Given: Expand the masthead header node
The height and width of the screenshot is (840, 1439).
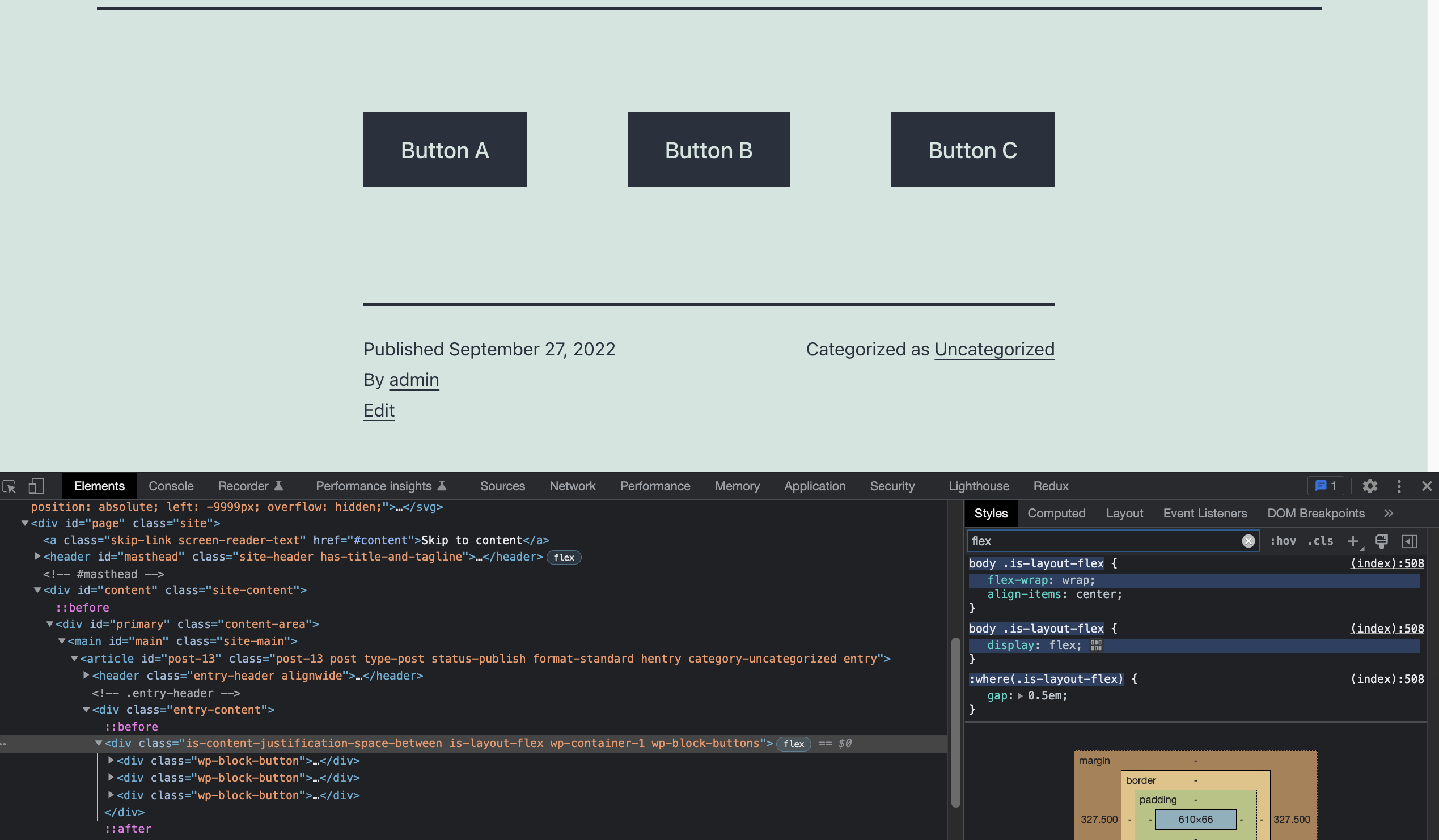Looking at the screenshot, I should click(37, 557).
